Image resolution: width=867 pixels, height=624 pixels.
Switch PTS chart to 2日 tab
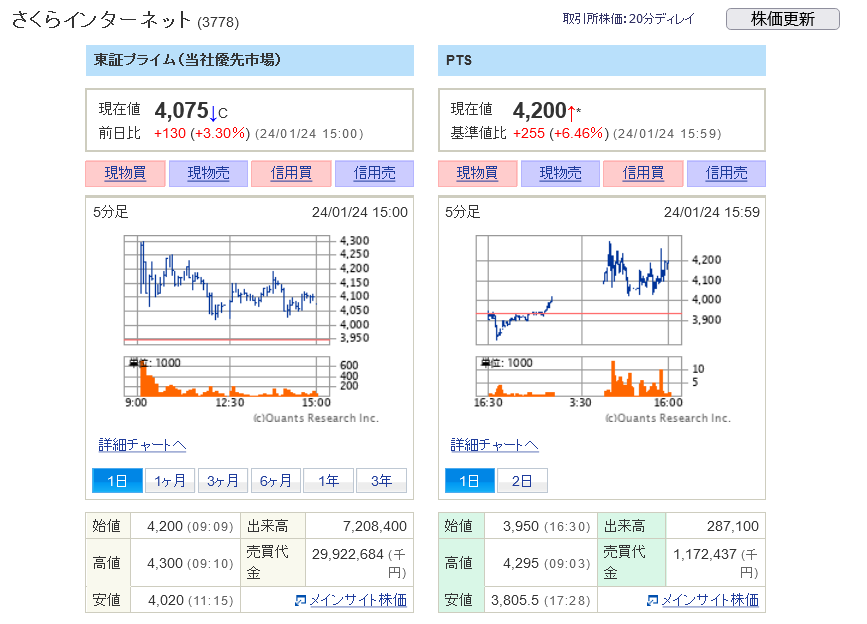pyautogui.click(x=522, y=481)
